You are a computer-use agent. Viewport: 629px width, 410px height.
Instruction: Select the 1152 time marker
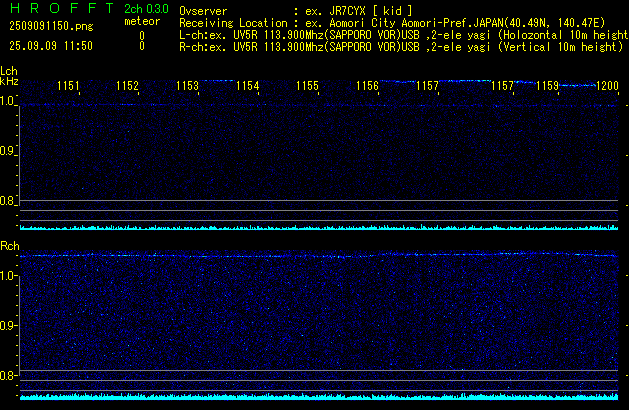[x=127, y=85]
